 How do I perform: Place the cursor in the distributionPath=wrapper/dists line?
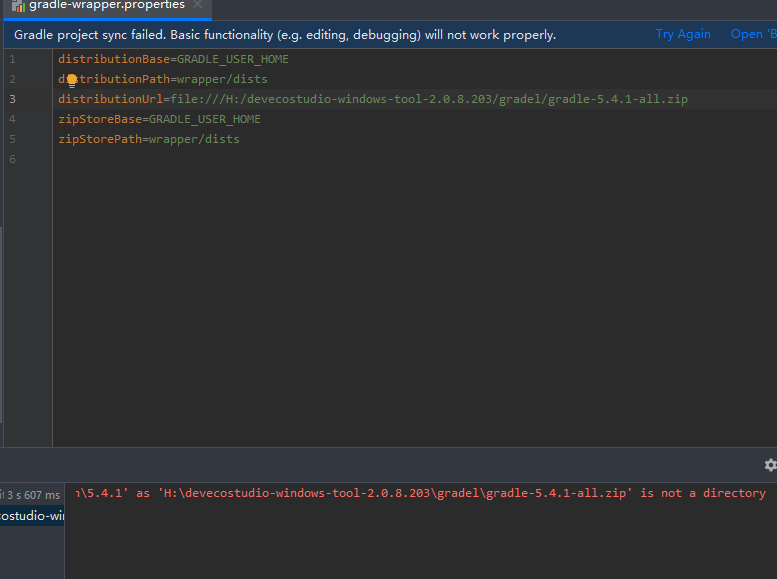coord(163,79)
